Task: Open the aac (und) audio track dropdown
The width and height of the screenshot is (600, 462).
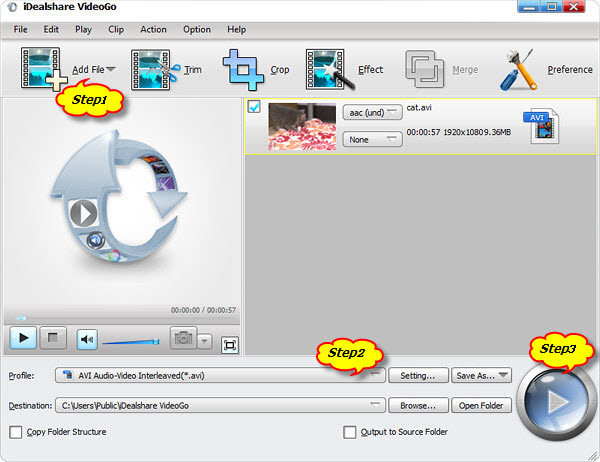Action: (372, 112)
